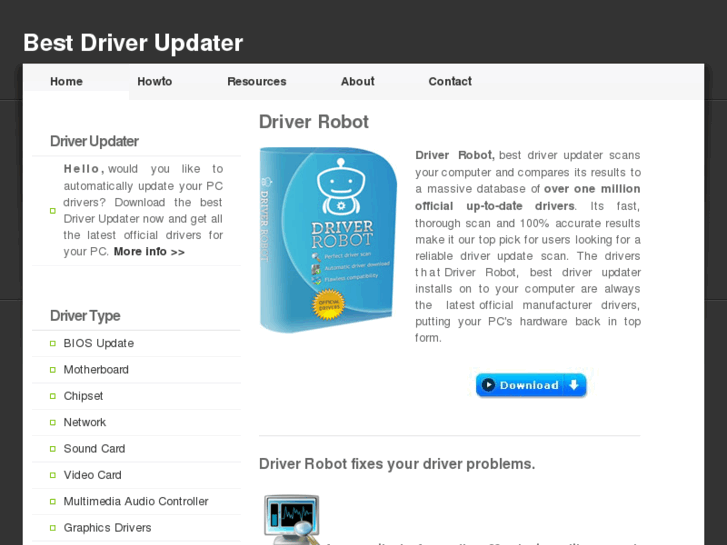Image resolution: width=727 pixels, height=545 pixels.
Task: Click the down arrow on Download button
Action: pos(574,385)
